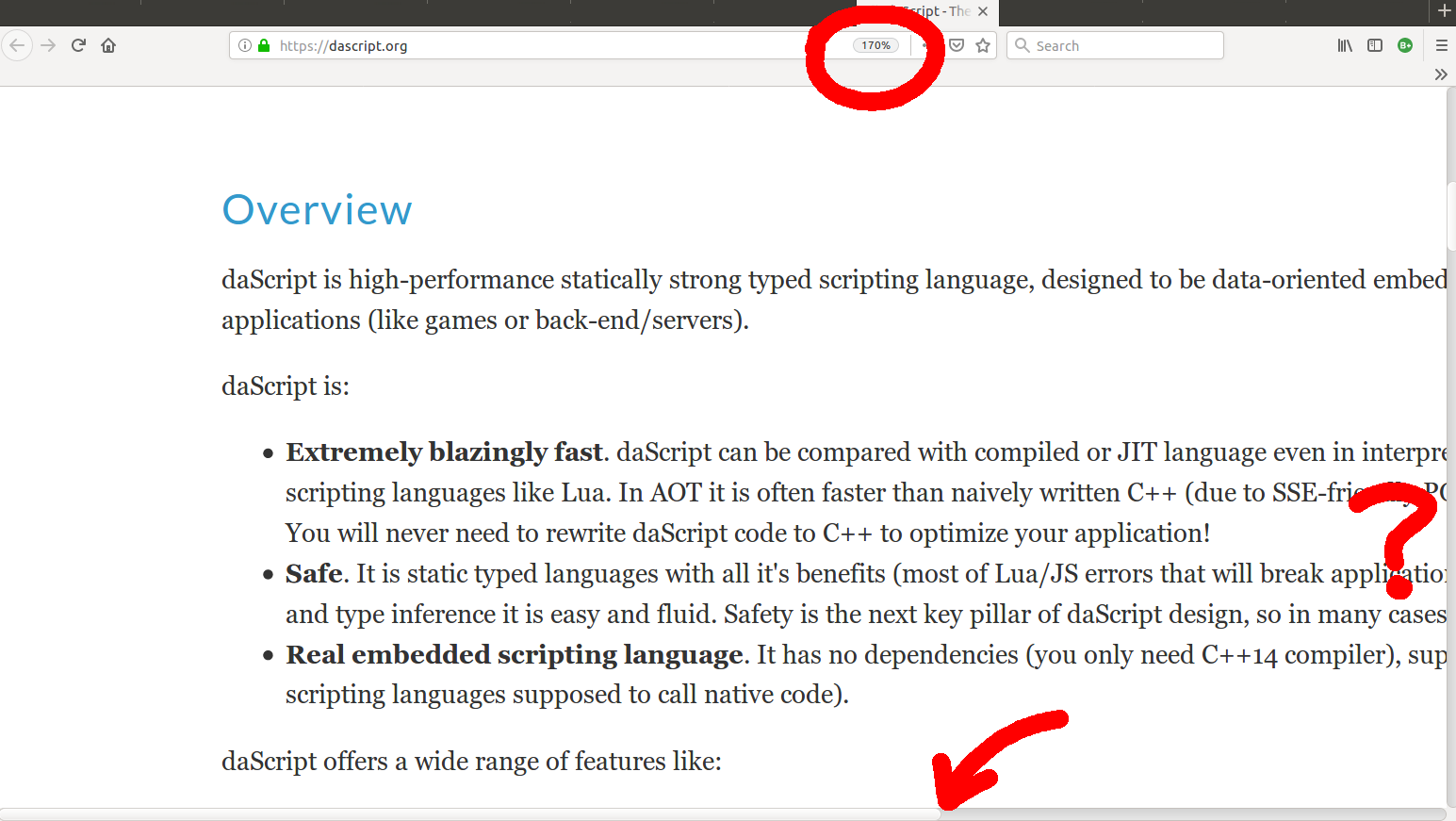
Task: Show site information icon in address bar
Action: (x=245, y=45)
